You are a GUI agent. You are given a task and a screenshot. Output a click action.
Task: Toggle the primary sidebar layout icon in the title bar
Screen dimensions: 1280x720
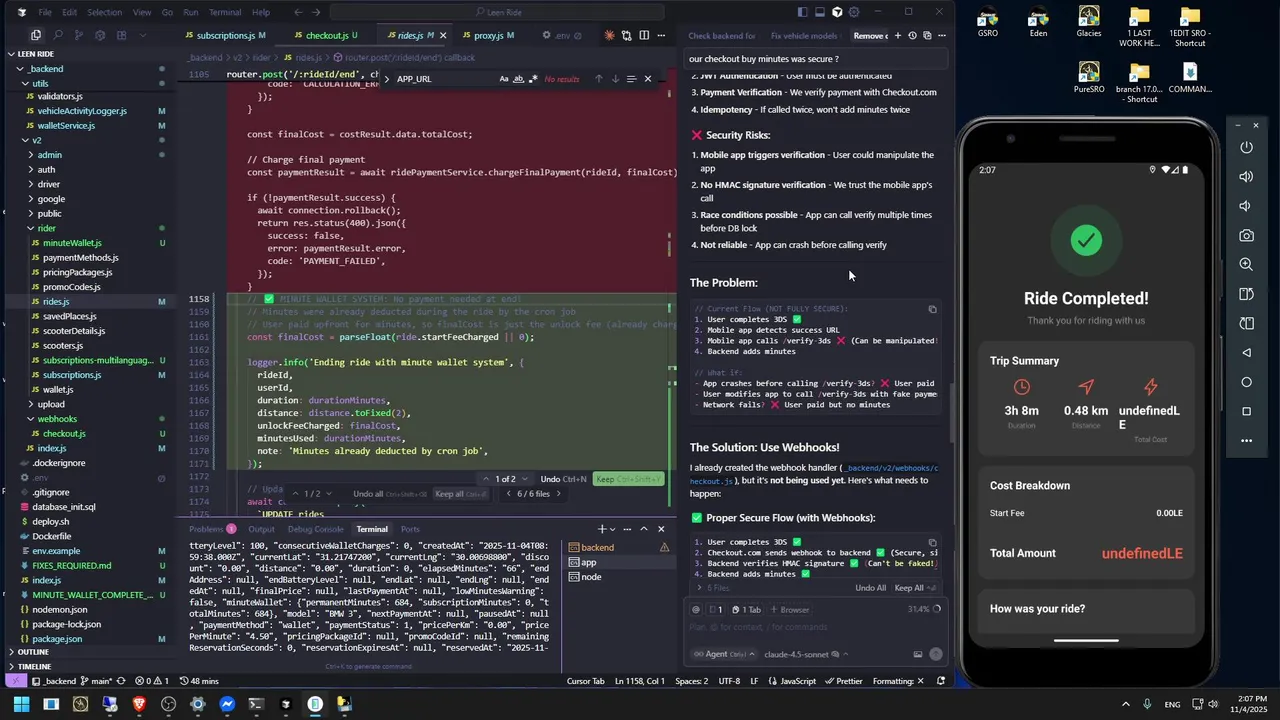click(802, 12)
